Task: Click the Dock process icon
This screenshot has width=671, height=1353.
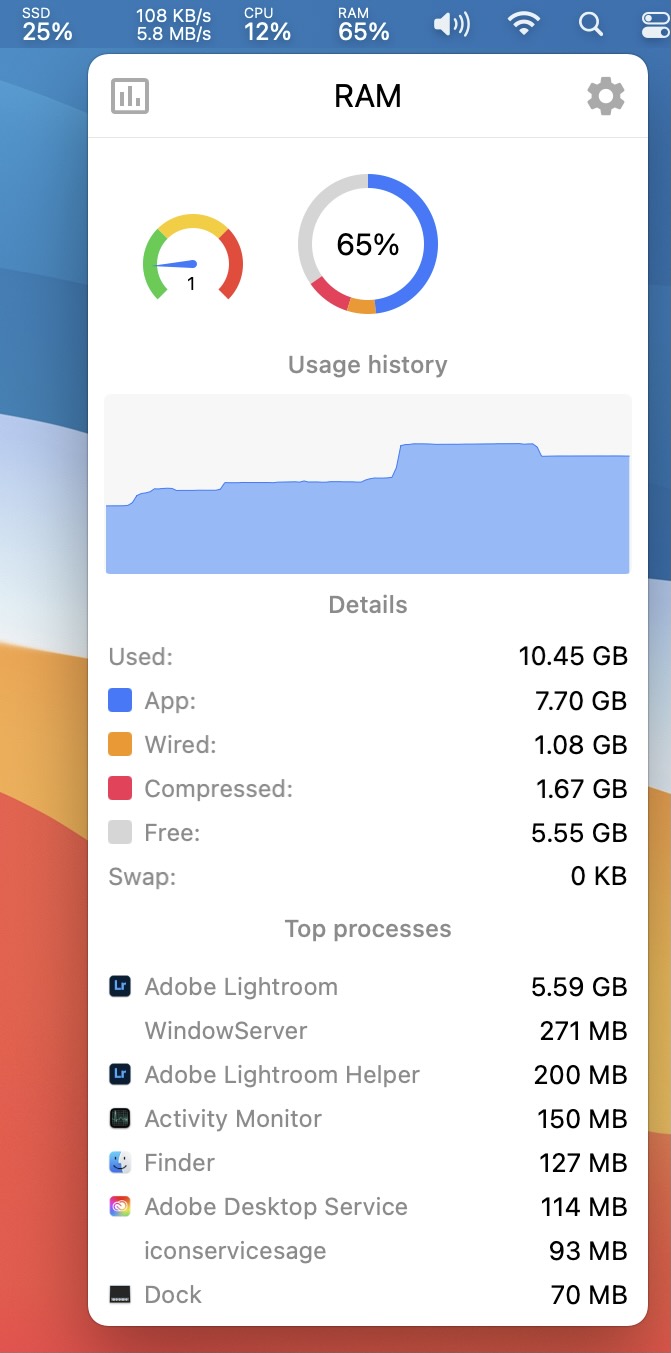Action: coord(120,1295)
